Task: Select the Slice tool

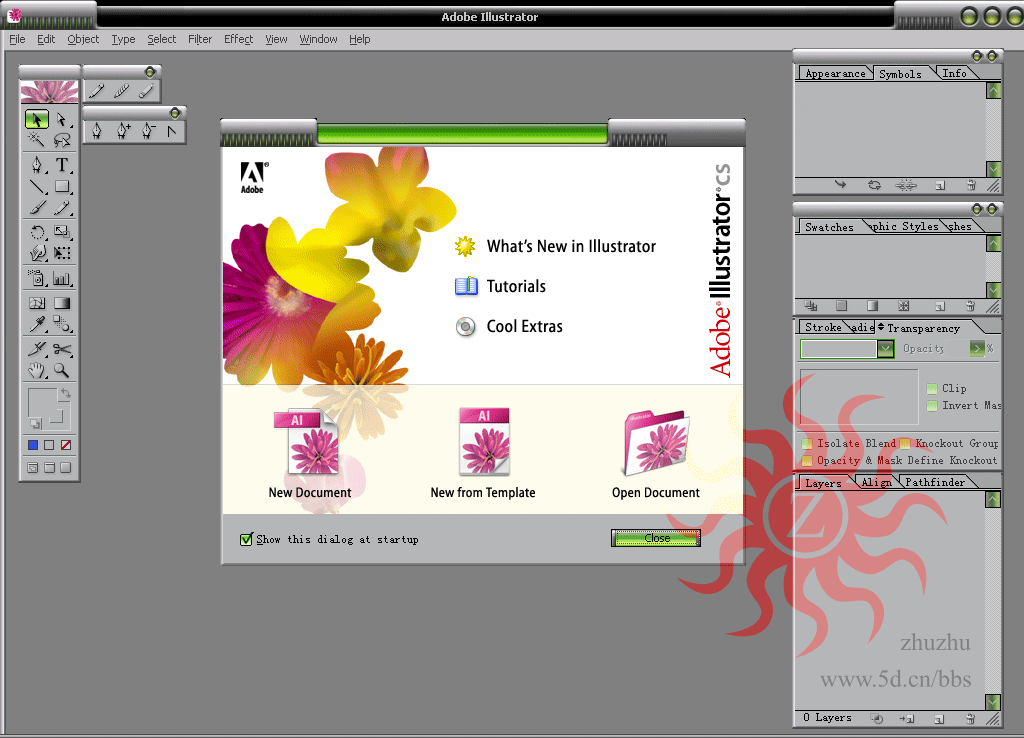Action: click(37, 349)
